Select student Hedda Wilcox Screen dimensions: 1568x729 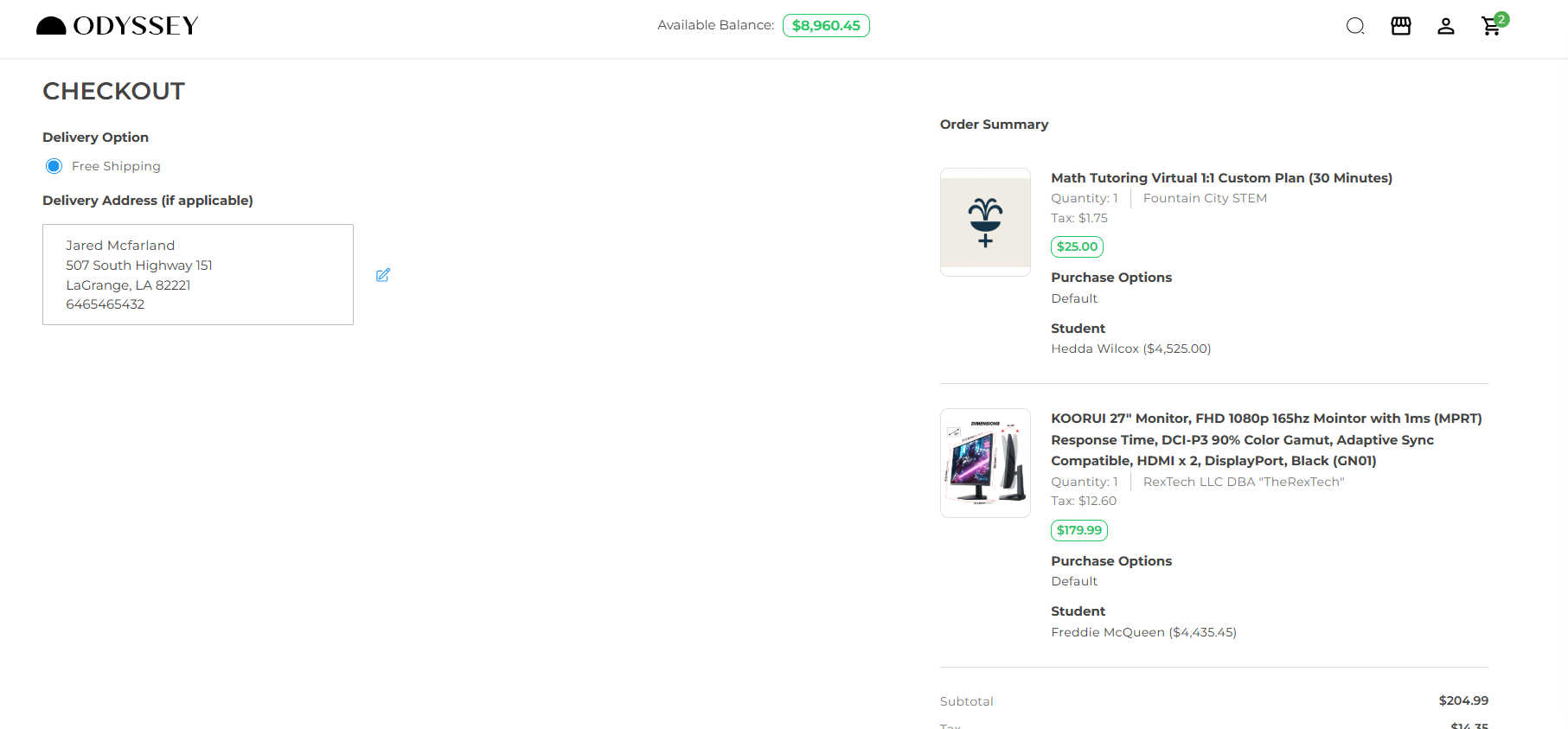pos(1130,349)
